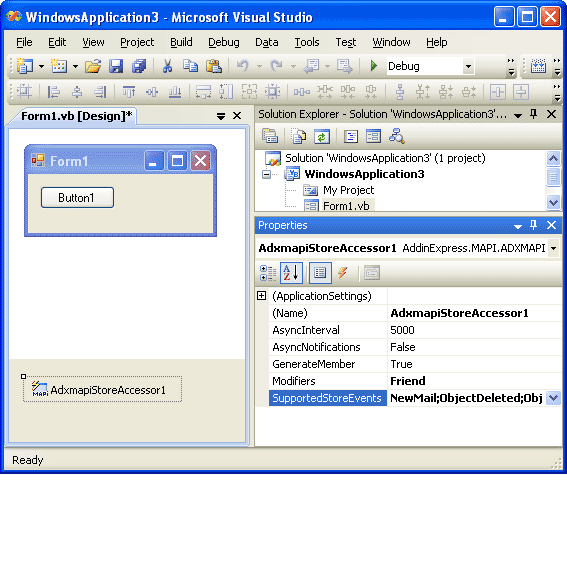Image resolution: width=567 pixels, height=567 pixels.
Task: Collapse the WindowsApplication3 project node
Action: click(x=267, y=175)
